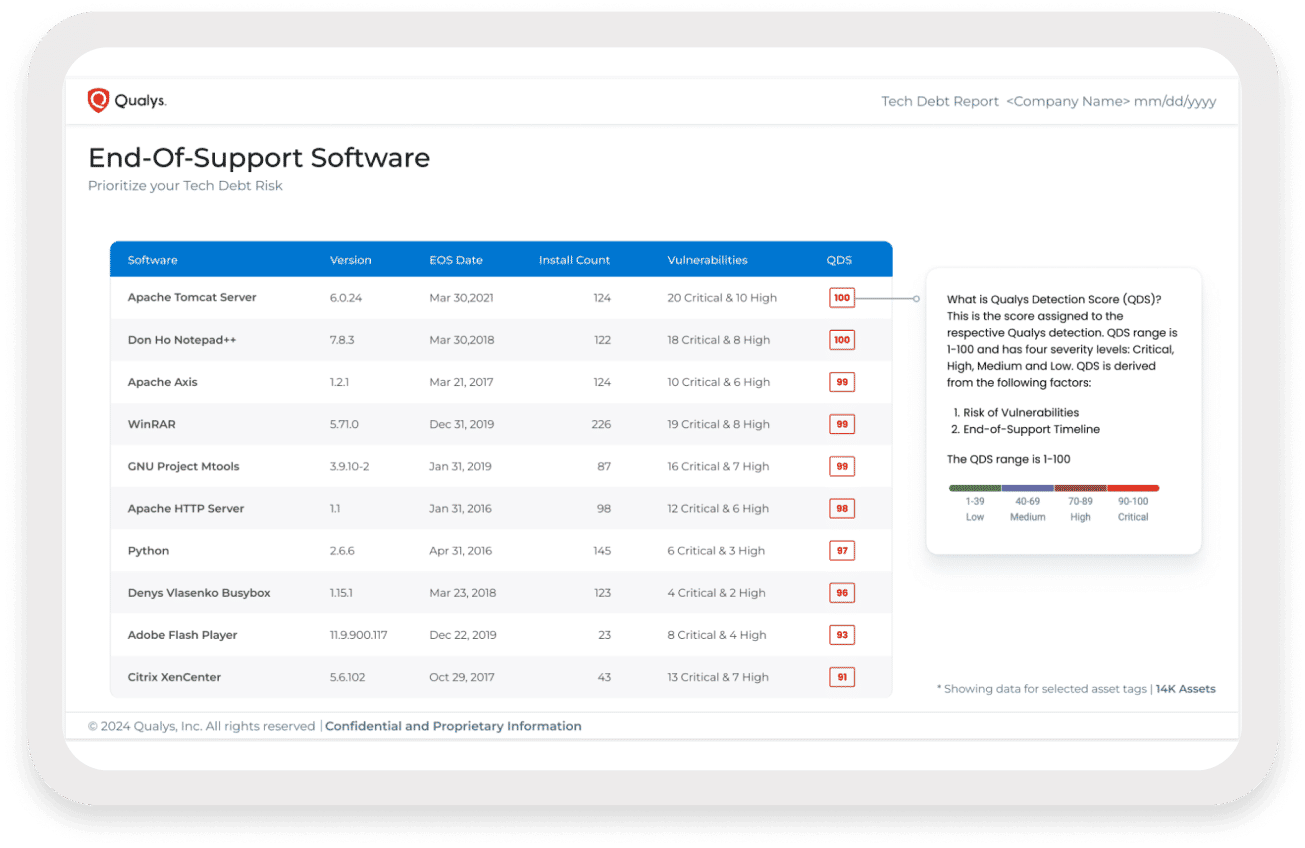Click install count 145 for Python
Viewport: 1305px width, 848px height.
(601, 551)
